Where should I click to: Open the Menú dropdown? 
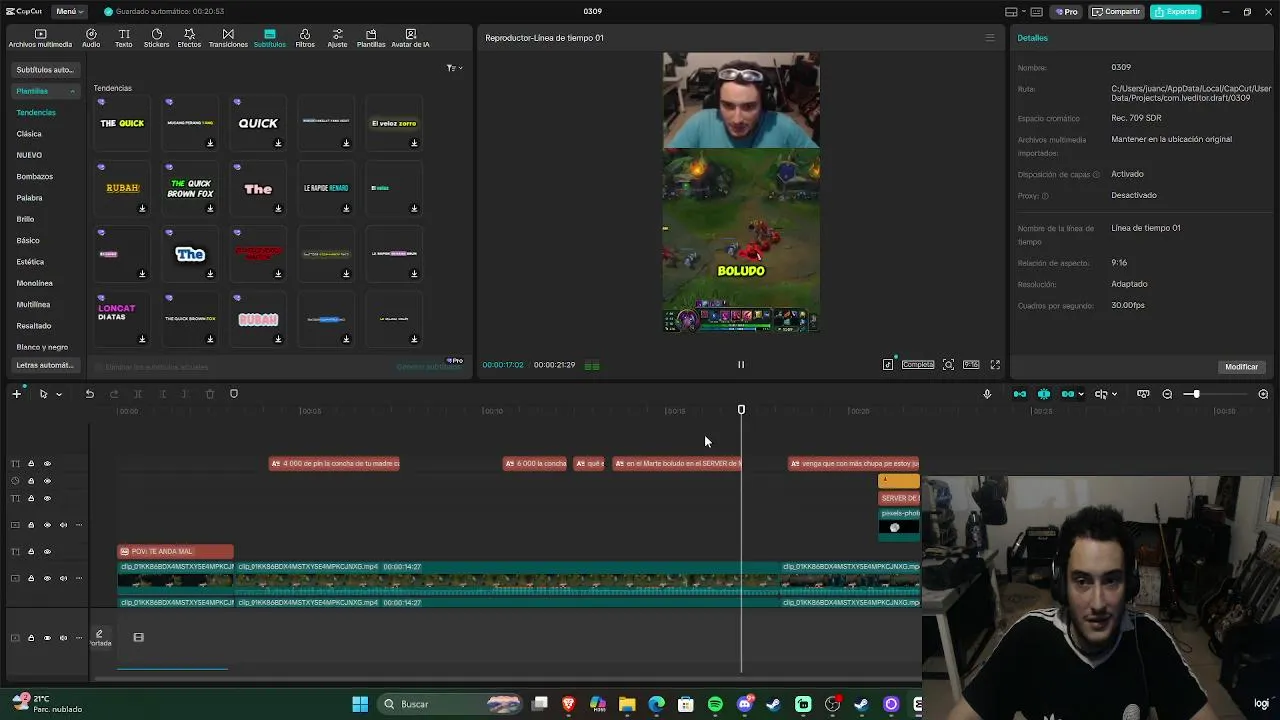point(69,12)
